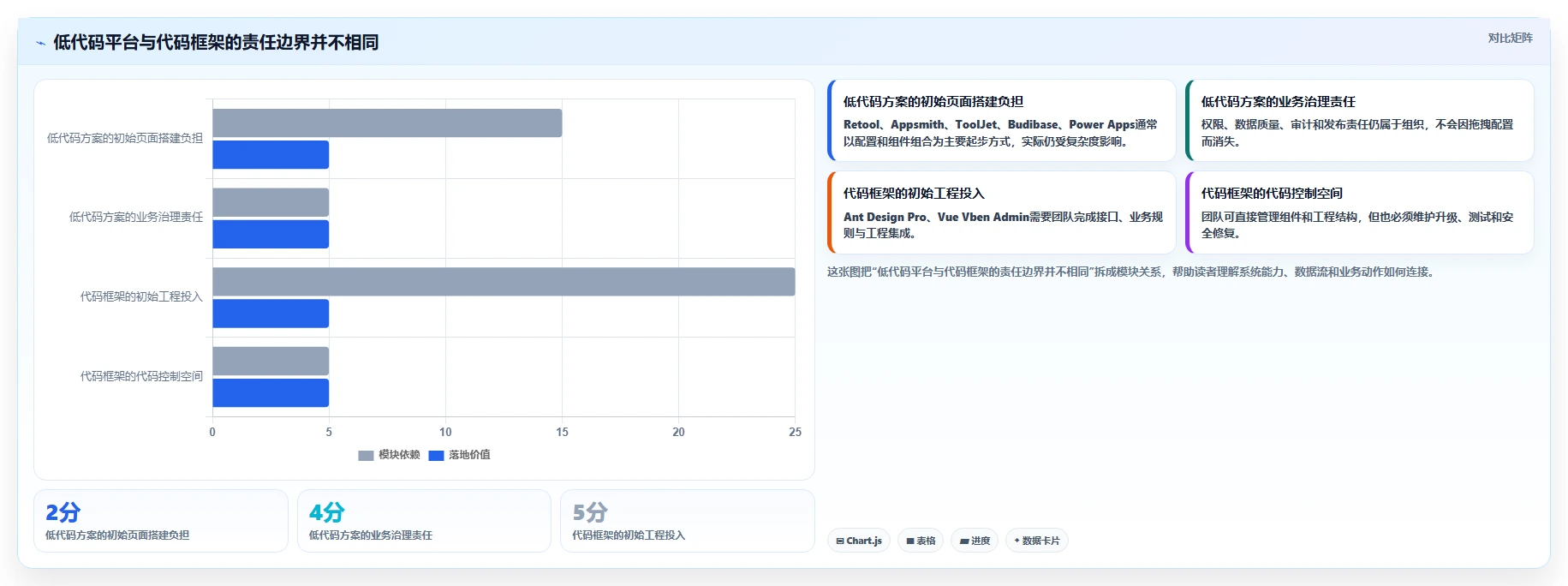Click the y-axis label 低代码方案的业务治理责任
Image resolution: width=1568 pixels, height=586 pixels.
click(x=136, y=218)
